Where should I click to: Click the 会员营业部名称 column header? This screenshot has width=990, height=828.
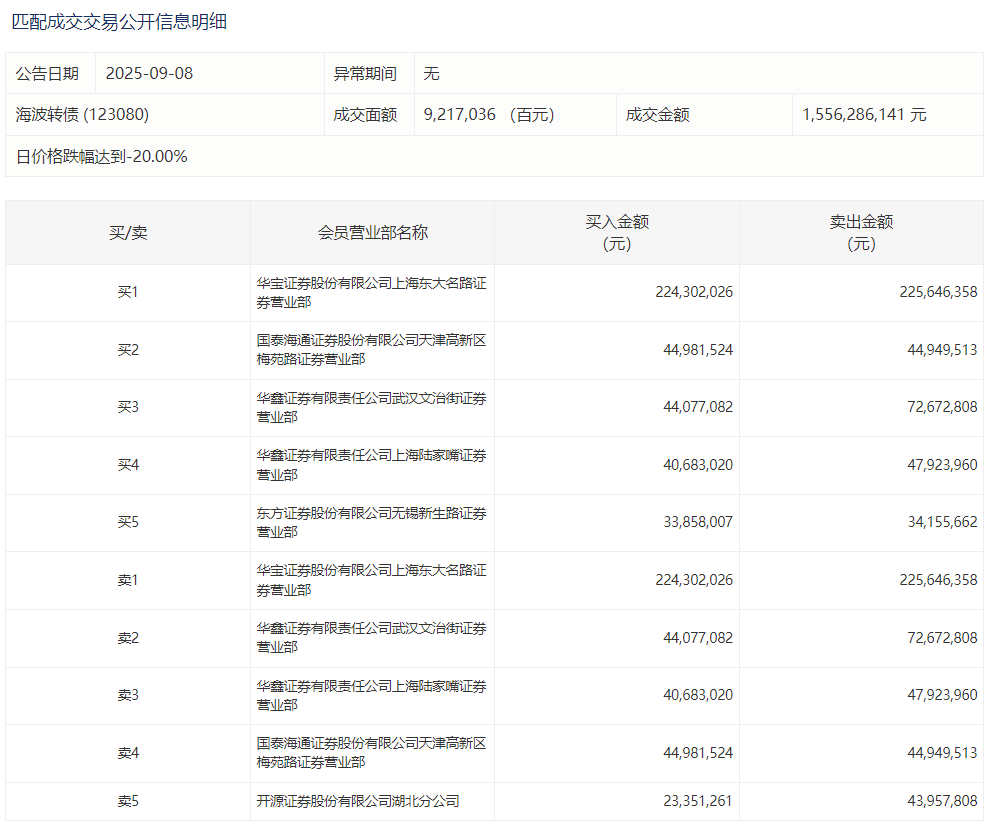[372, 233]
